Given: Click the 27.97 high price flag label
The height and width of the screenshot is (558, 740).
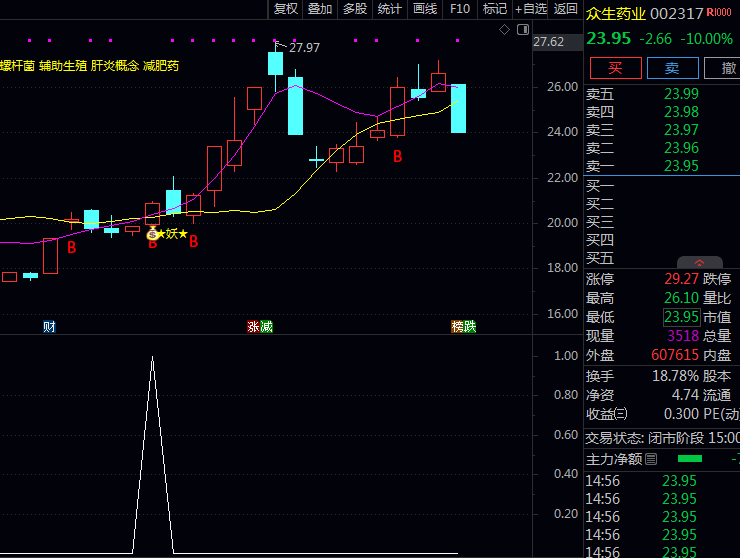Looking at the screenshot, I should click(304, 47).
